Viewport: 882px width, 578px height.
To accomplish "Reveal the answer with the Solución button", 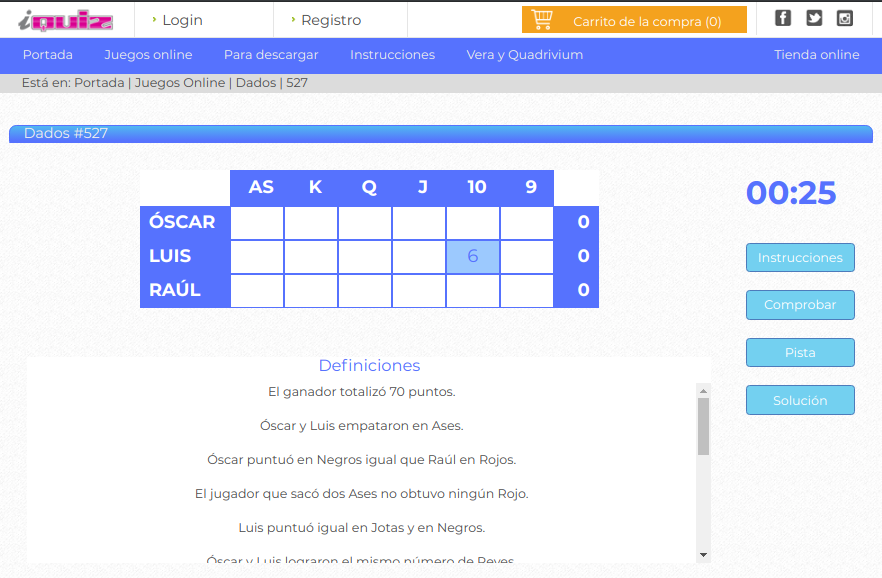I will (800, 400).
